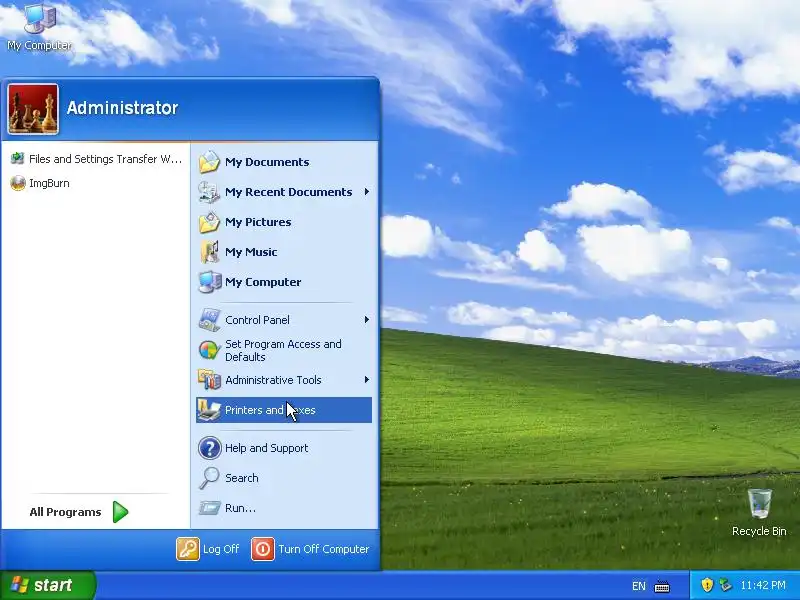Click the Run... icon
This screenshot has height=600, width=800.
[x=209, y=508]
